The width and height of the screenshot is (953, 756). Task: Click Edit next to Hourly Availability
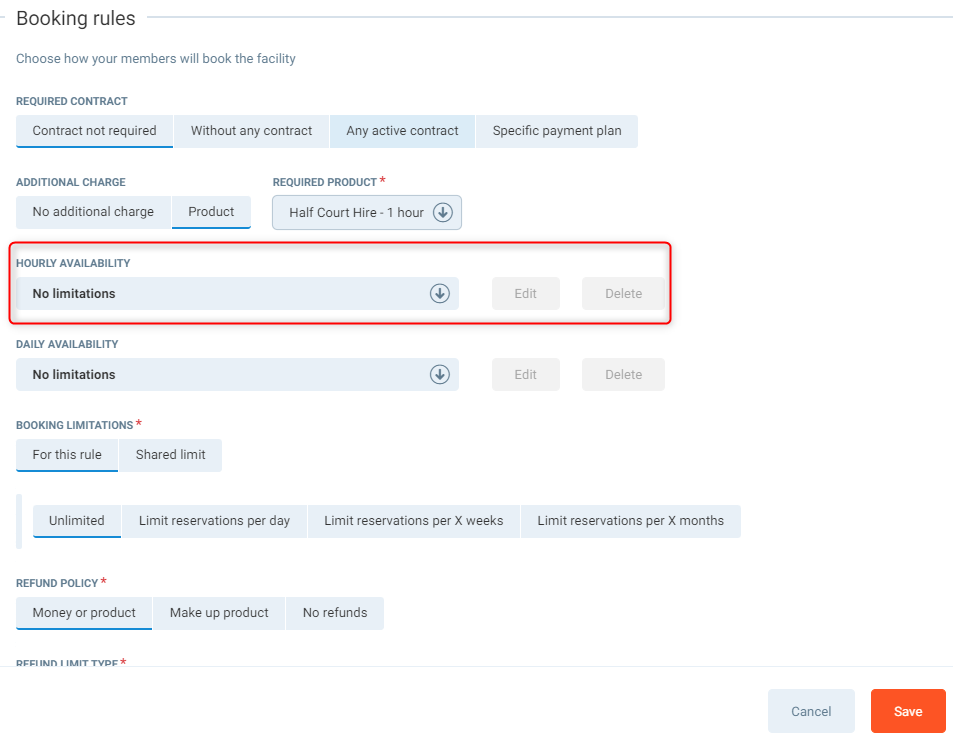click(x=525, y=294)
